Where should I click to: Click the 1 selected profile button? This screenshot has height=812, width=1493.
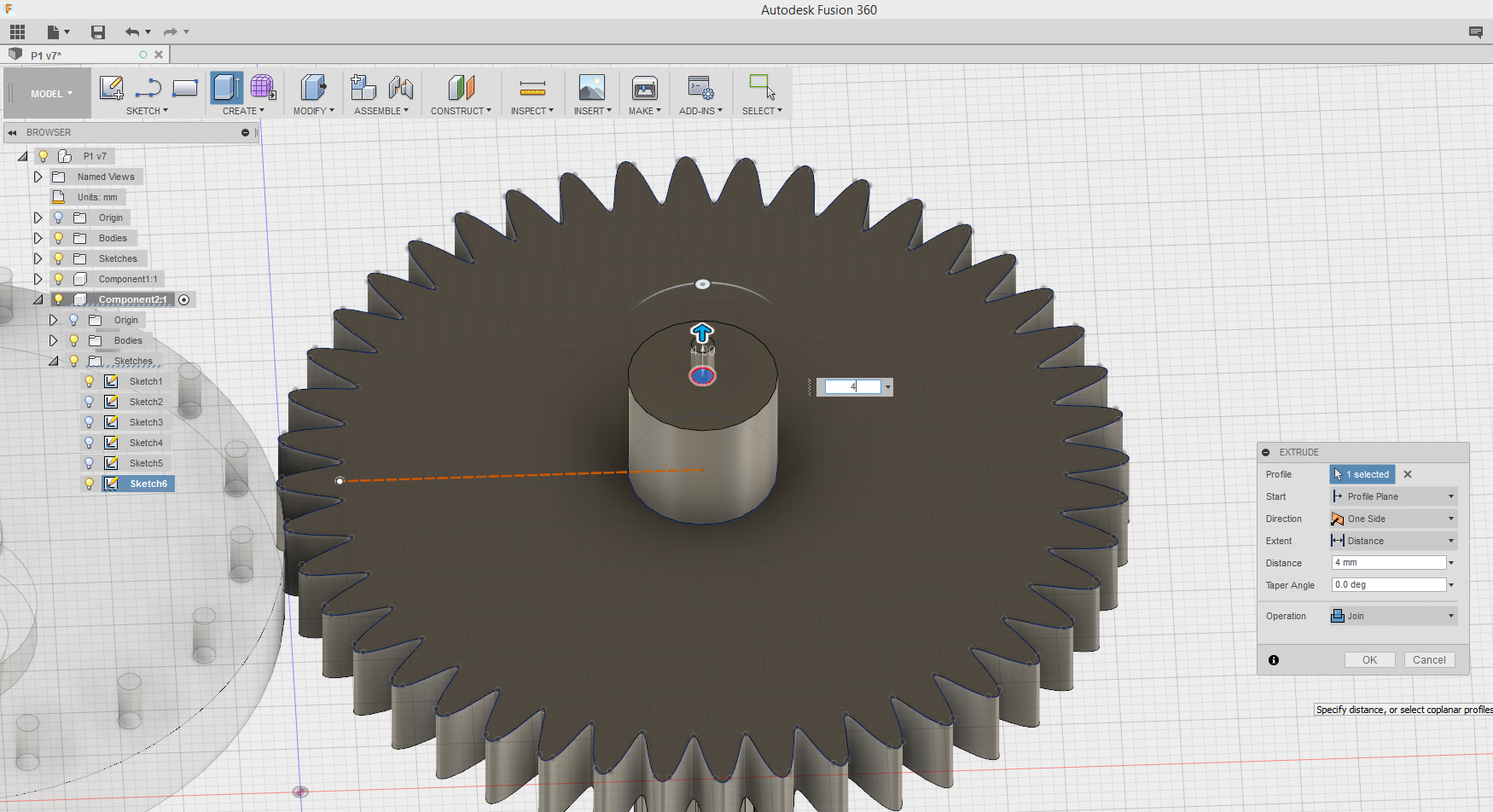coord(1362,474)
